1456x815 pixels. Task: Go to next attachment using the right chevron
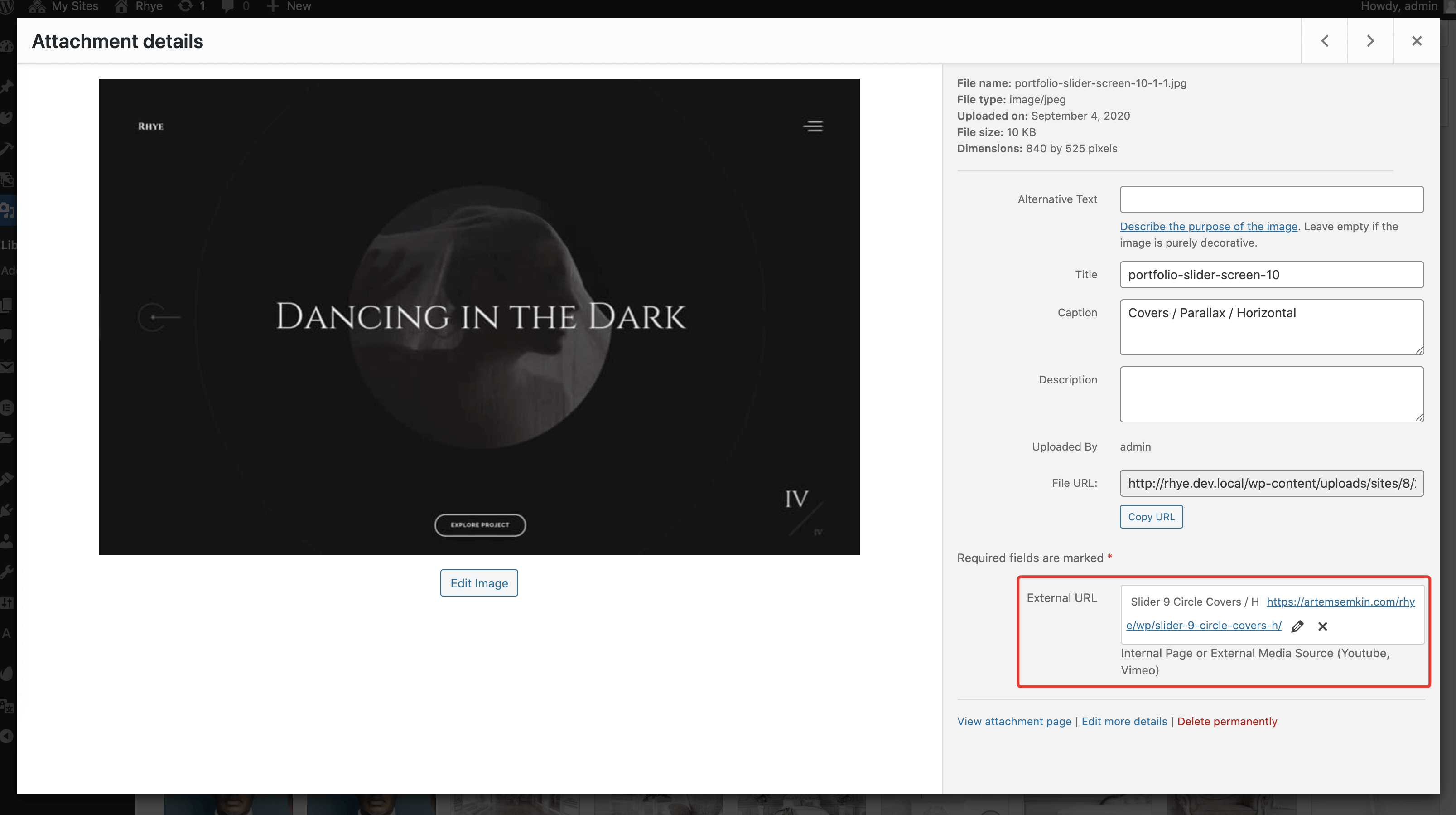[x=1370, y=41]
